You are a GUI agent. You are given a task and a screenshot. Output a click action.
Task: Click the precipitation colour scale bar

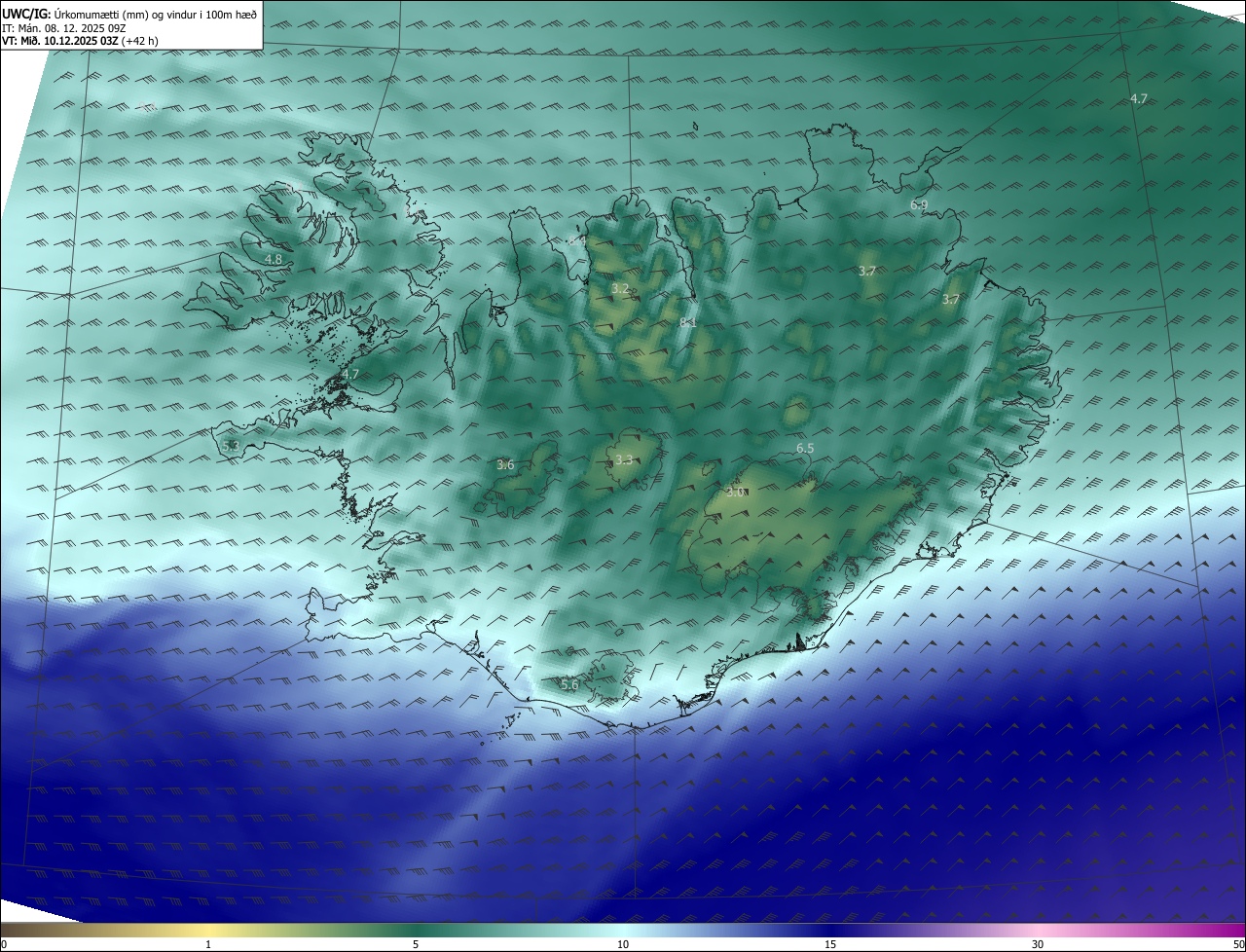tap(623, 931)
